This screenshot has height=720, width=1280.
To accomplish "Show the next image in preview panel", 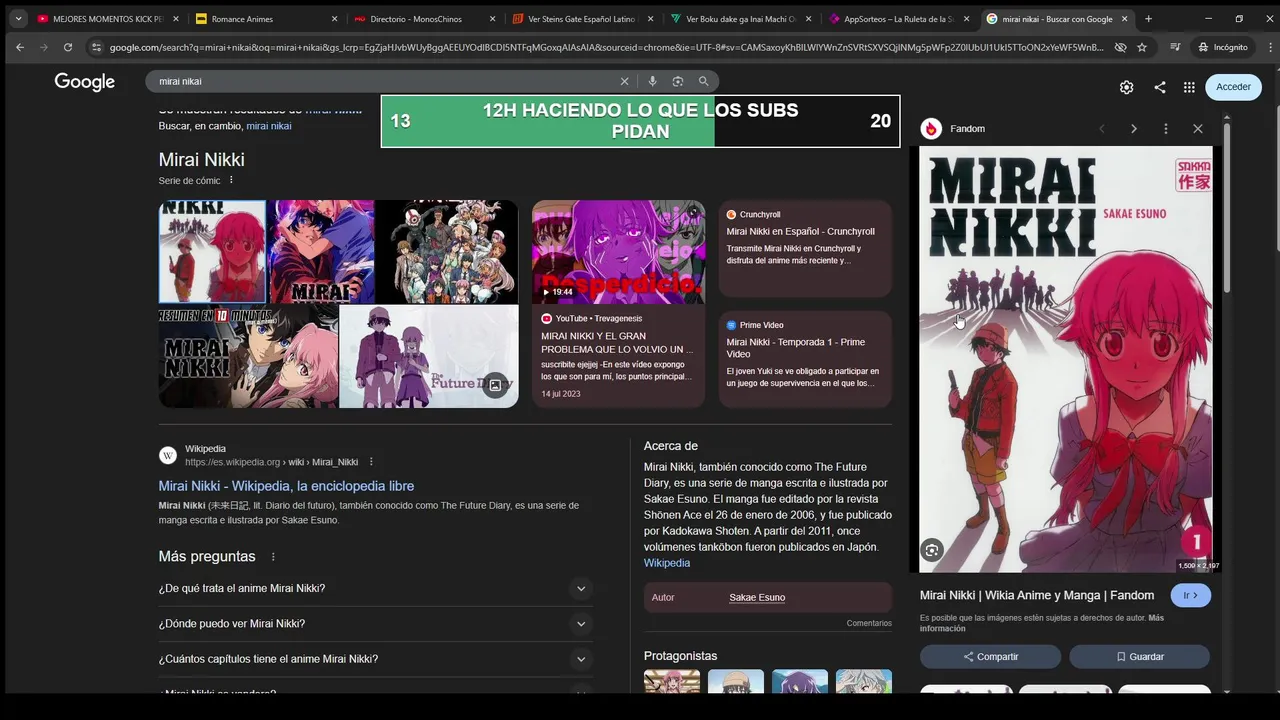I will pyautogui.click(x=1134, y=128).
